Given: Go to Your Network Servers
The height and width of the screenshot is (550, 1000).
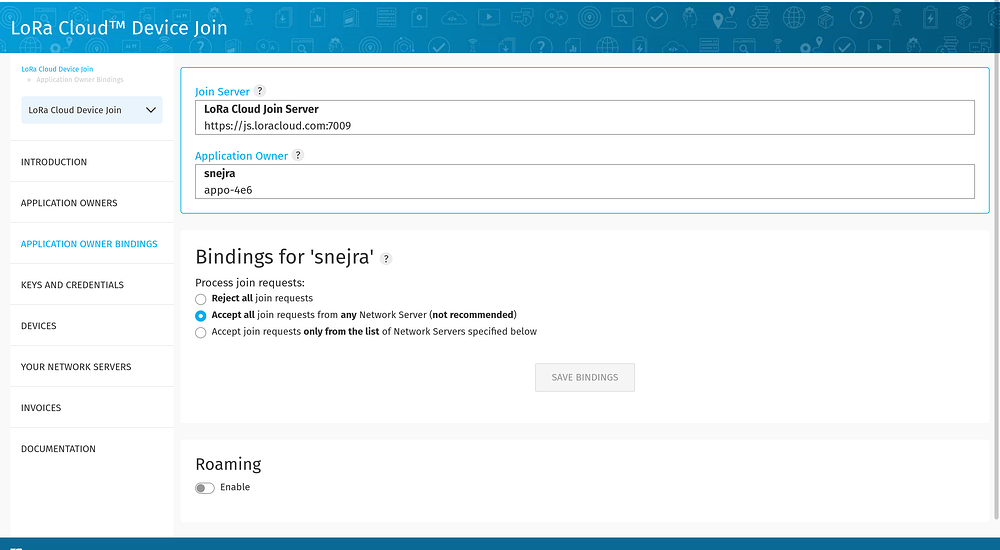Looking at the screenshot, I should pos(76,367).
